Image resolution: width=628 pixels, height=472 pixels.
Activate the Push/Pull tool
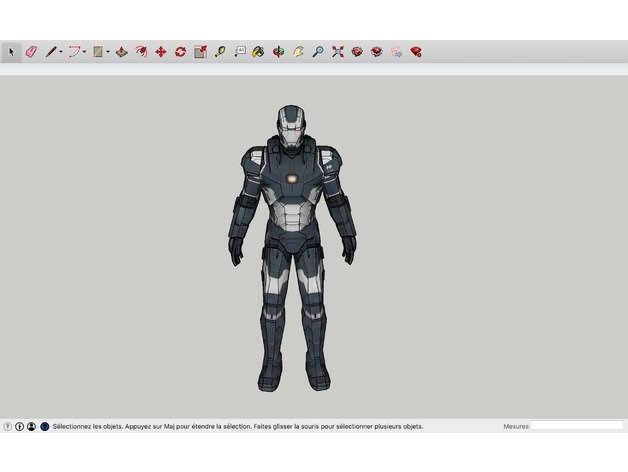point(121,52)
